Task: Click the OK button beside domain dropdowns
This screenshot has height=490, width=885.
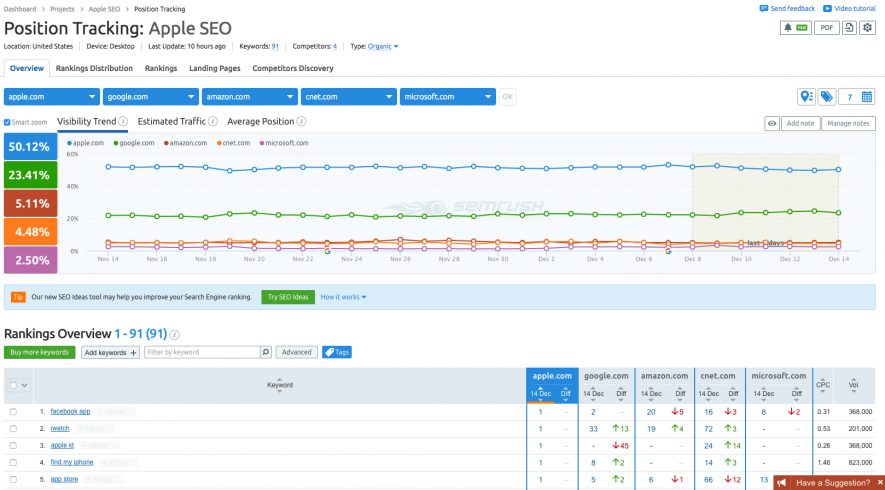Action: (507, 97)
